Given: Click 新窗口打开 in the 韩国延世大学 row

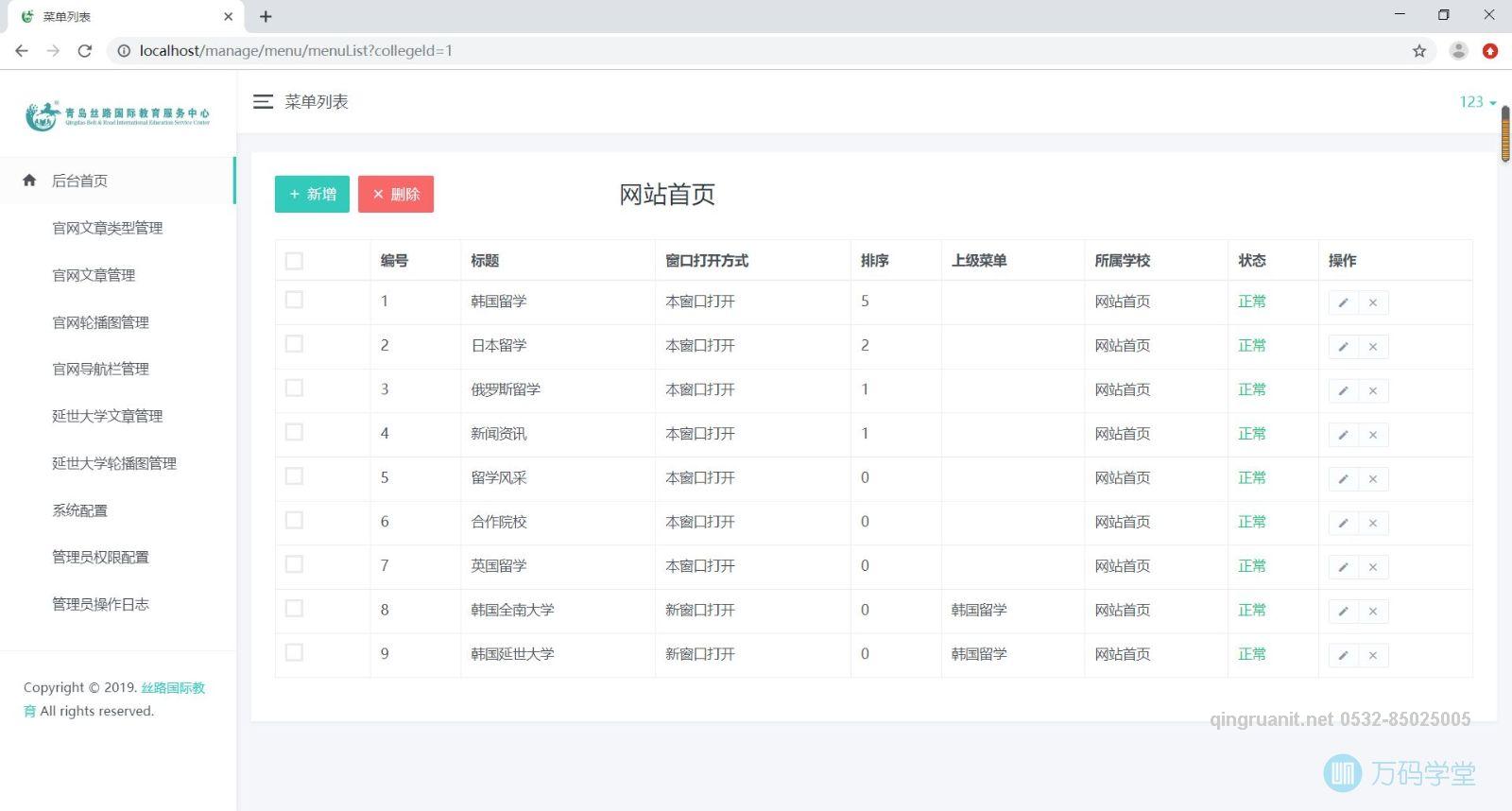Looking at the screenshot, I should pos(700,654).
